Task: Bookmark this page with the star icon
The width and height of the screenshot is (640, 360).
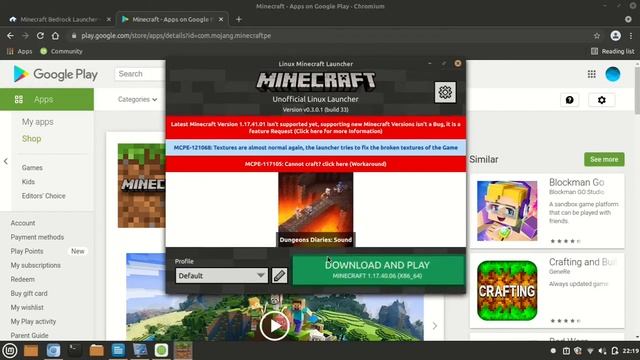Action: [597, 36]
